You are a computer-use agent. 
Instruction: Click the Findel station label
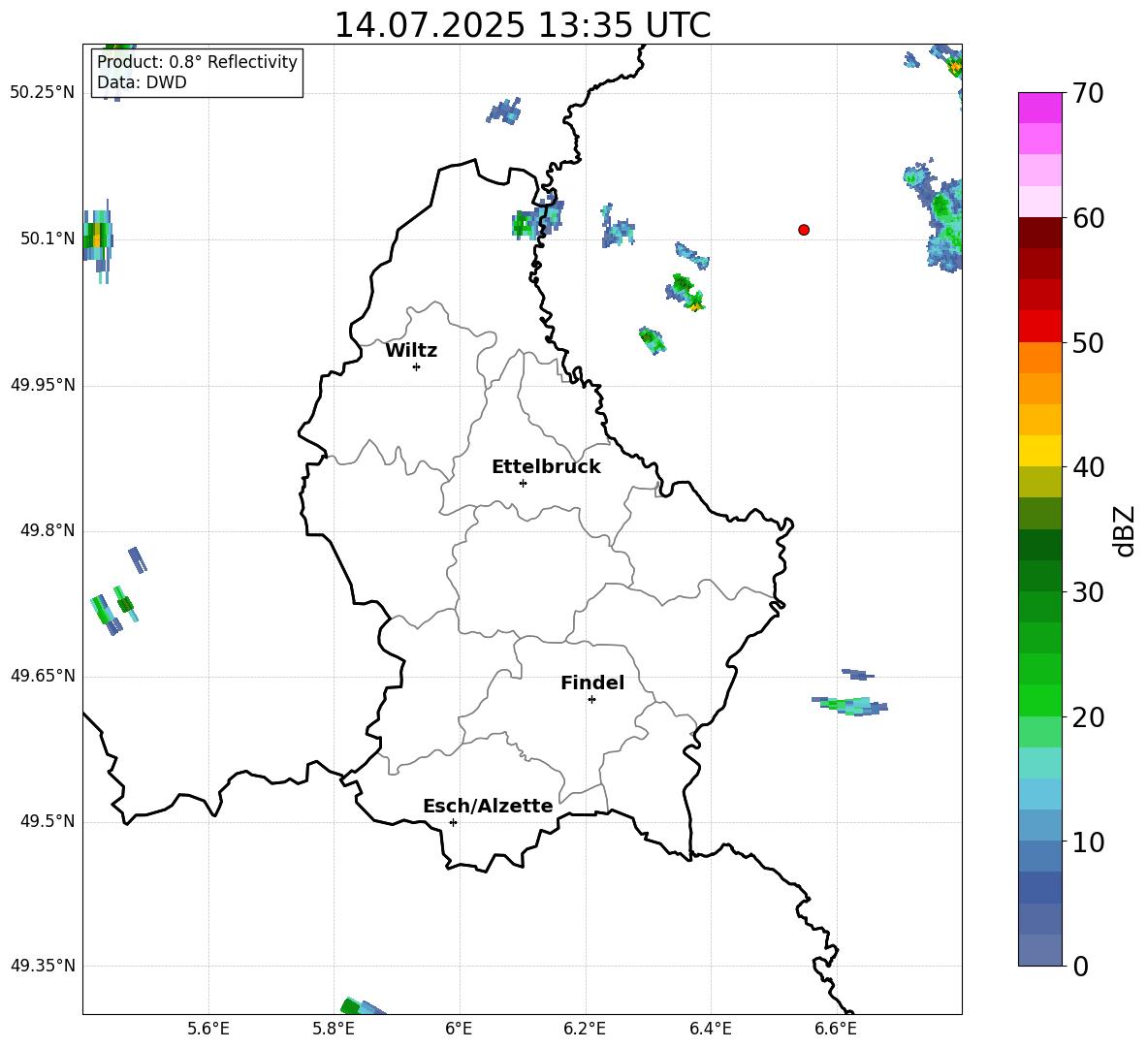click(592, 683)
